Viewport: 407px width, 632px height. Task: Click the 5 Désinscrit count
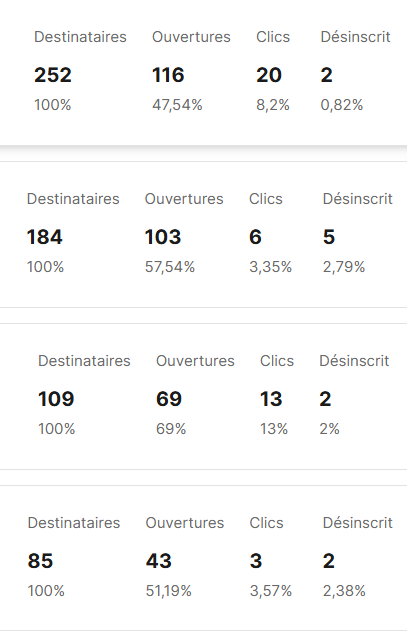point(329,237)
